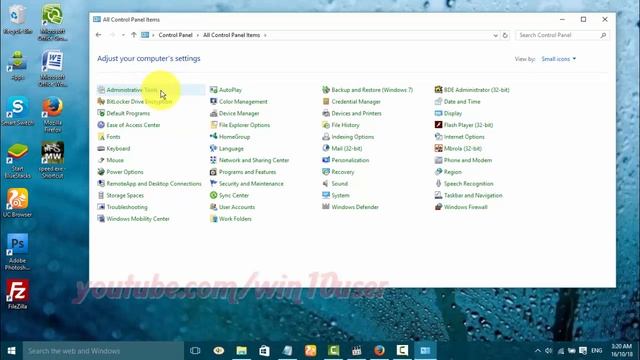The height and width of the screenshot is (360, 640).
Task: Click the File History icon
Action: [326, 125]
